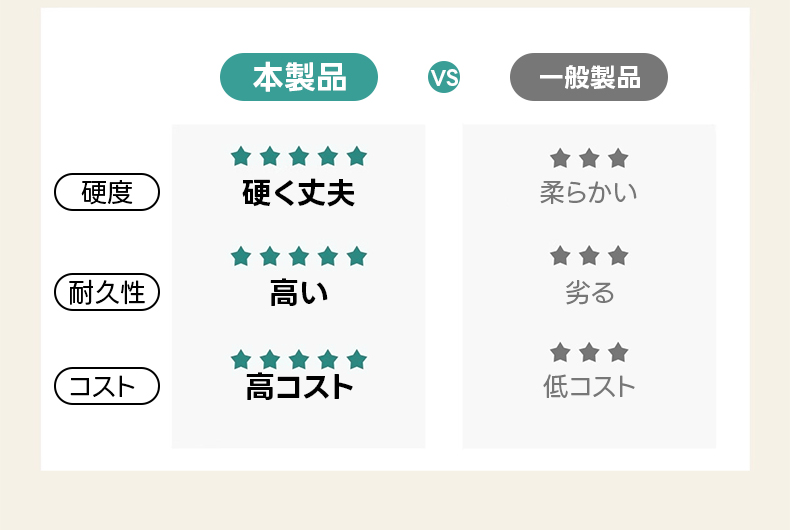Click first green star above 硬く丈夫
This screenshot has width=790, height=530.
click(x=240, y=156)
